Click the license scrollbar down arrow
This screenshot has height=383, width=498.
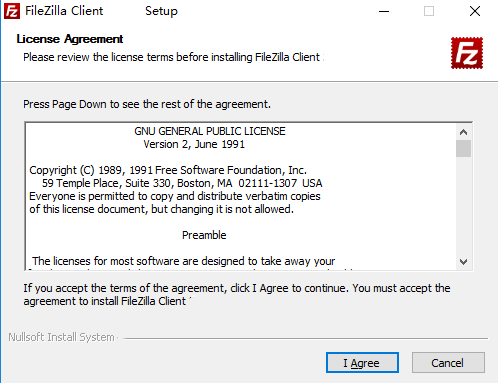pos(463,262)
